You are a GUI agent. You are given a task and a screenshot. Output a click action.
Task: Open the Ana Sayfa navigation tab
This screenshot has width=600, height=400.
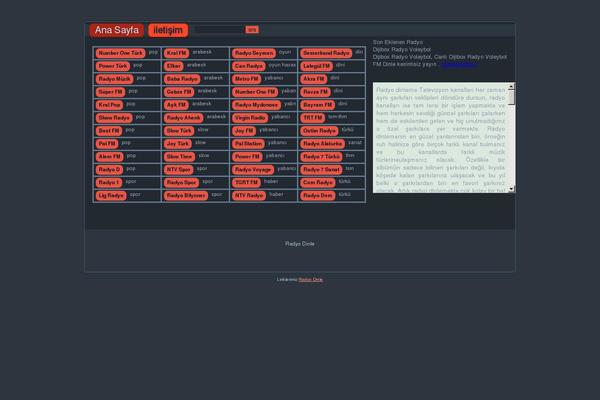[x=117, y=30]
